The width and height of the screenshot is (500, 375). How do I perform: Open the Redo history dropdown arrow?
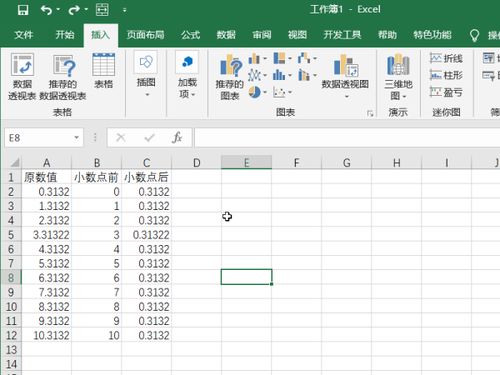[86, 10]
